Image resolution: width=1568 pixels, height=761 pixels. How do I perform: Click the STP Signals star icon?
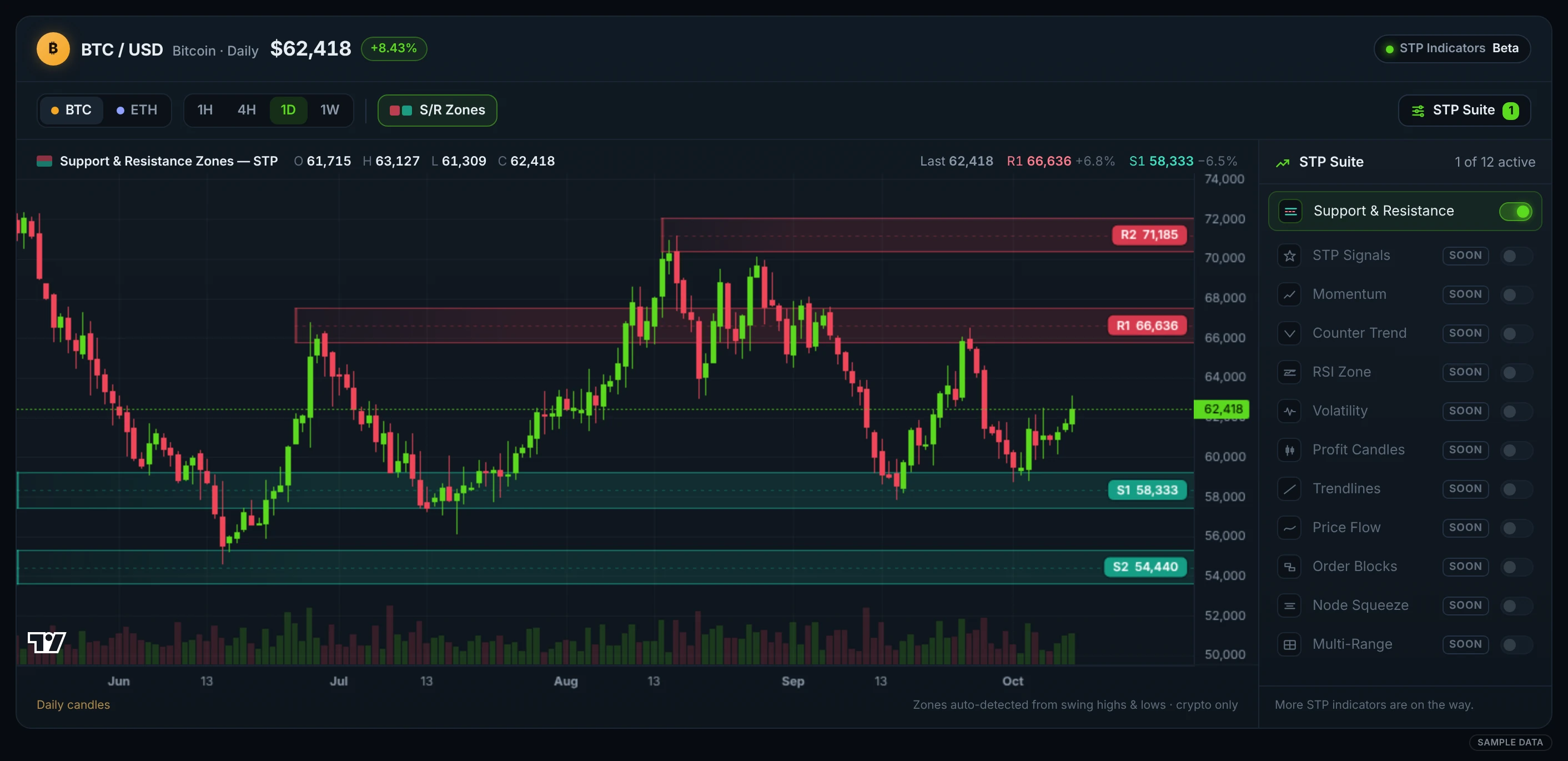click(1289, 256)
